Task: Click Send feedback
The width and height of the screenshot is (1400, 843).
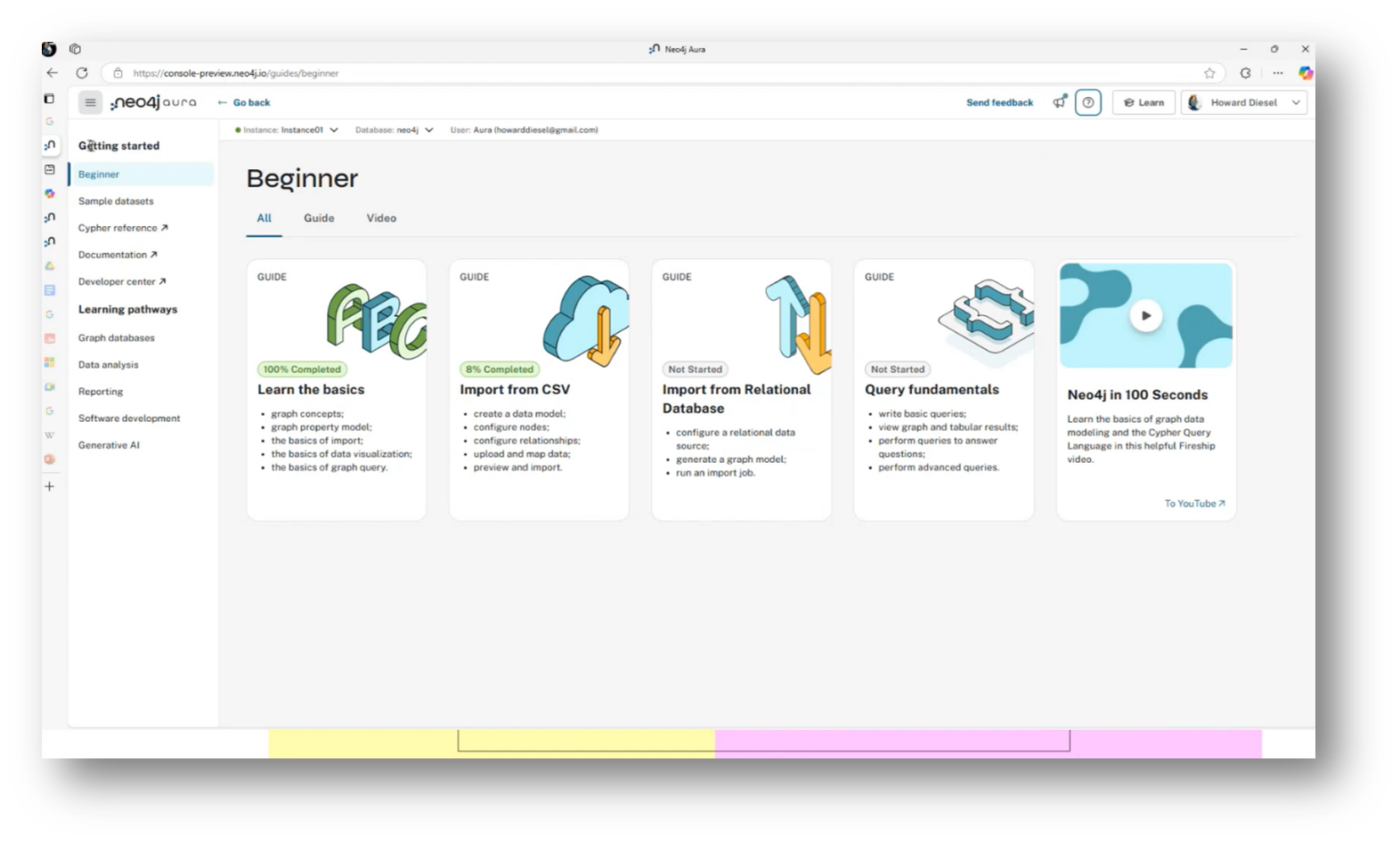Action: [x=999, y=102]
